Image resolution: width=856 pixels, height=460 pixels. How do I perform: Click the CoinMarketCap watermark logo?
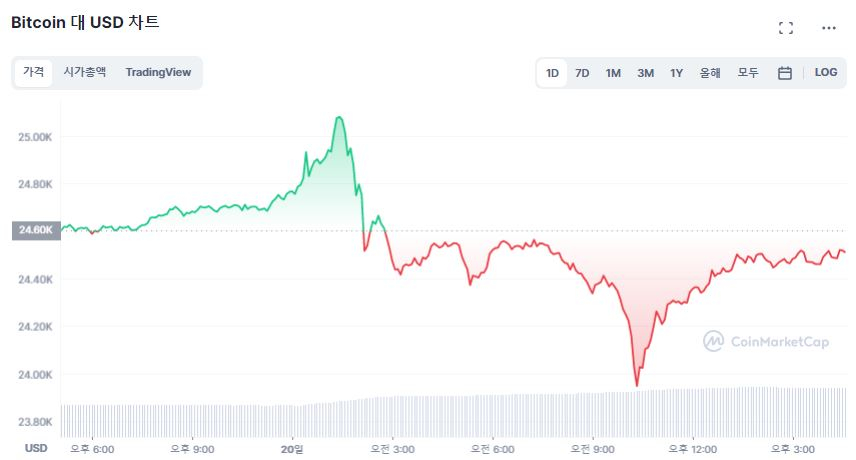coord(766,342)
